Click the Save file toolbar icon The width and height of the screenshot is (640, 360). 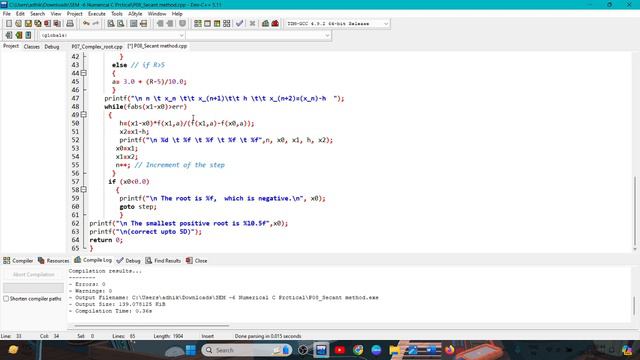(28, 24)
